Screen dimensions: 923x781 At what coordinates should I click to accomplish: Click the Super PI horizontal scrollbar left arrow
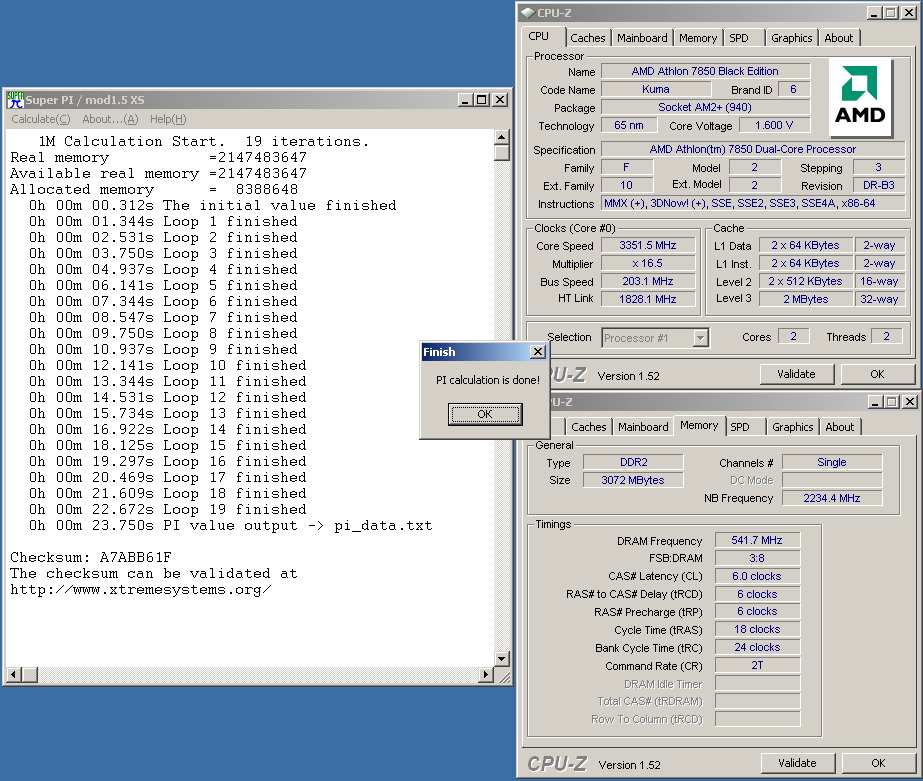tap(14, 674)
